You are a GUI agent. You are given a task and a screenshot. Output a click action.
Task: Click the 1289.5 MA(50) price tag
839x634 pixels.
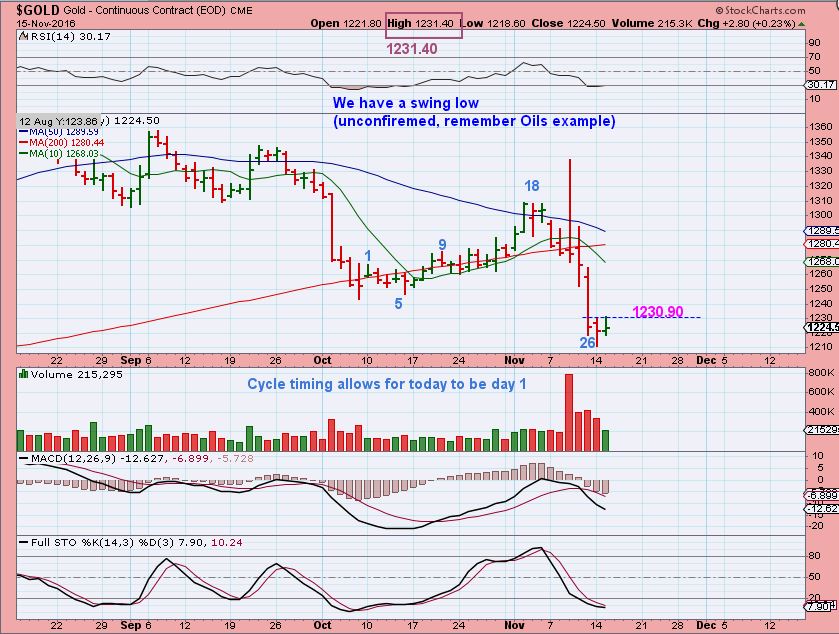tap(822, 231)
